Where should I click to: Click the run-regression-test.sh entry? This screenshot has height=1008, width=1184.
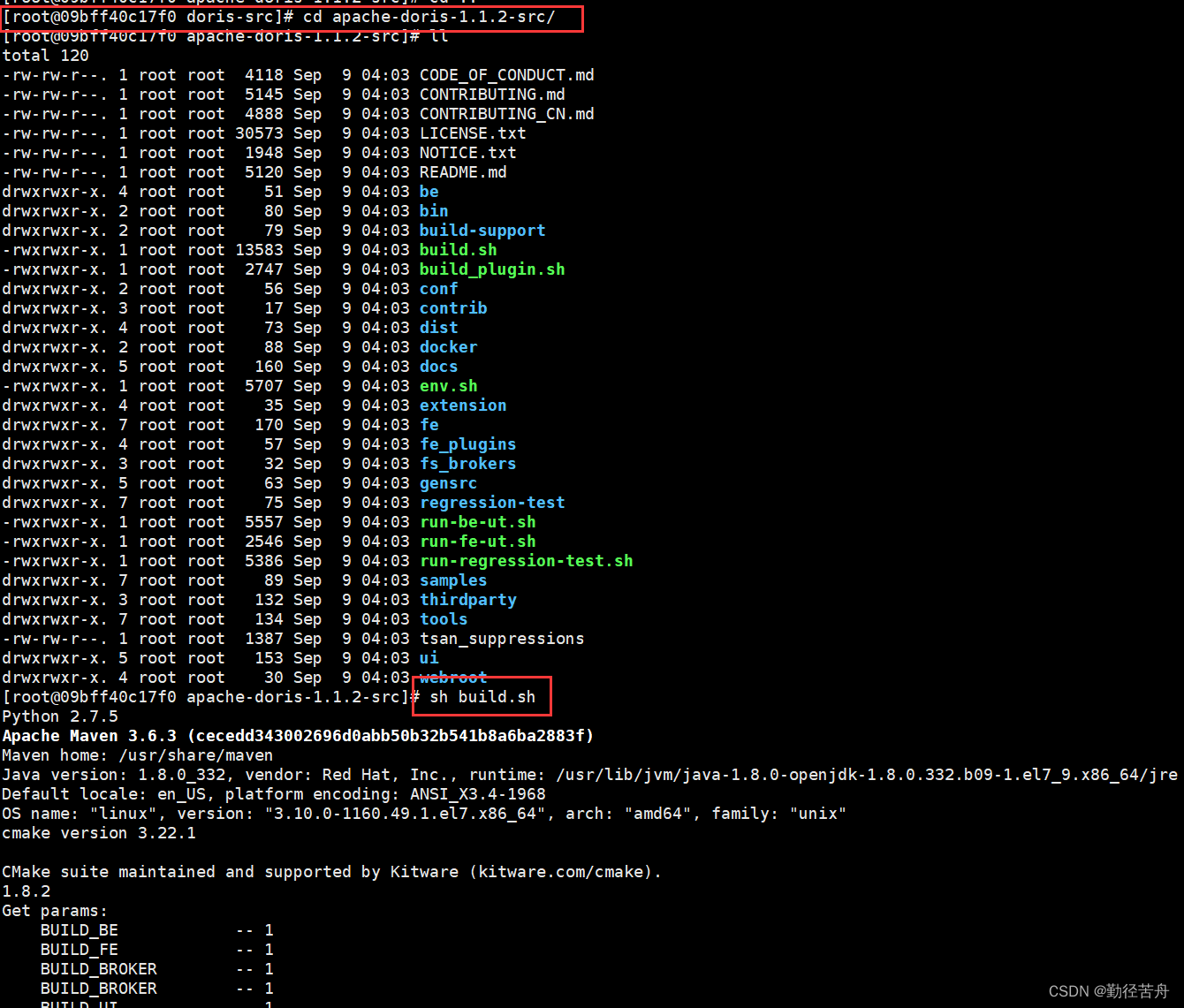(x=526, y=560)
